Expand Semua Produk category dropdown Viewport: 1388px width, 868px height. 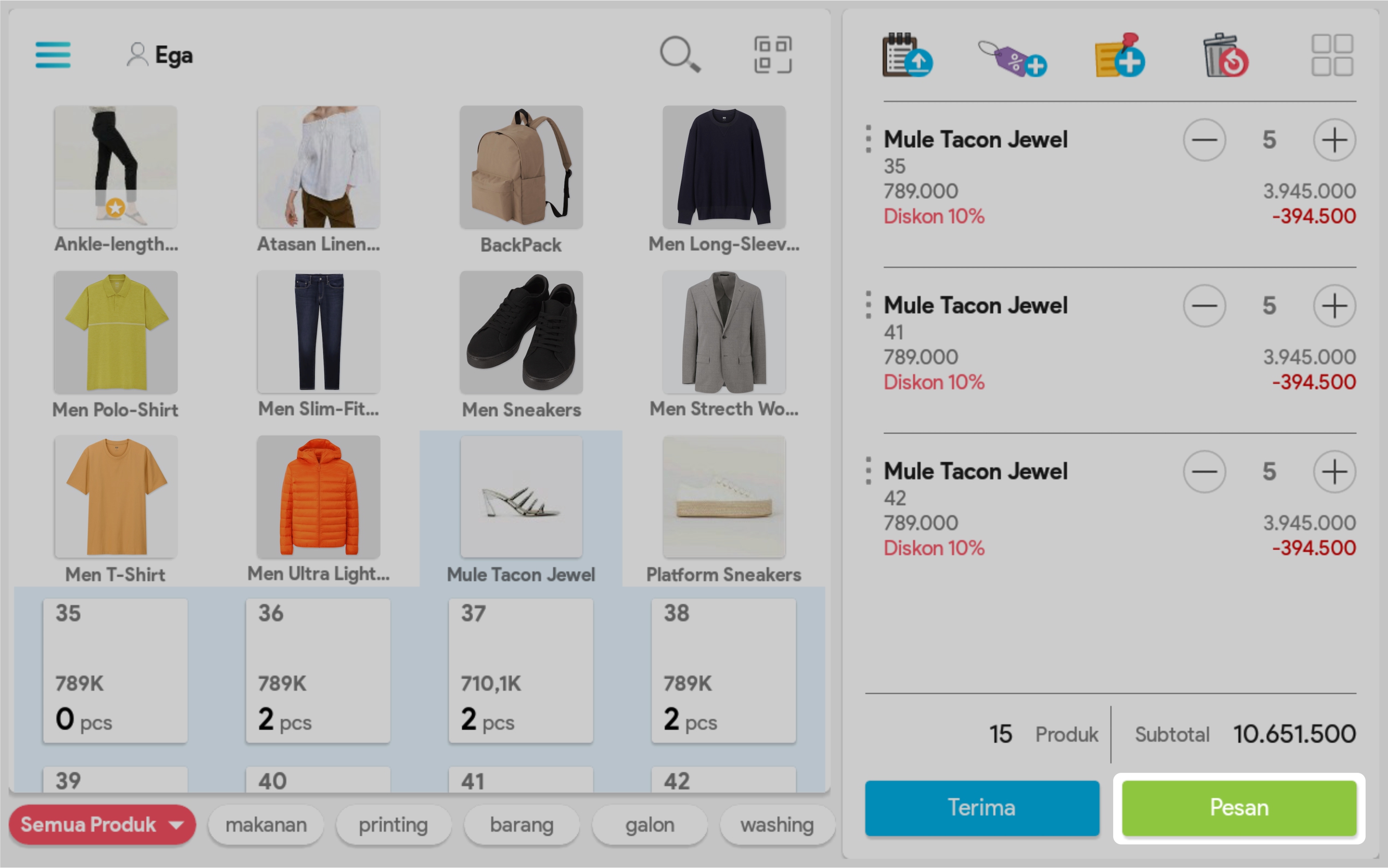click(x=102, y=825)
